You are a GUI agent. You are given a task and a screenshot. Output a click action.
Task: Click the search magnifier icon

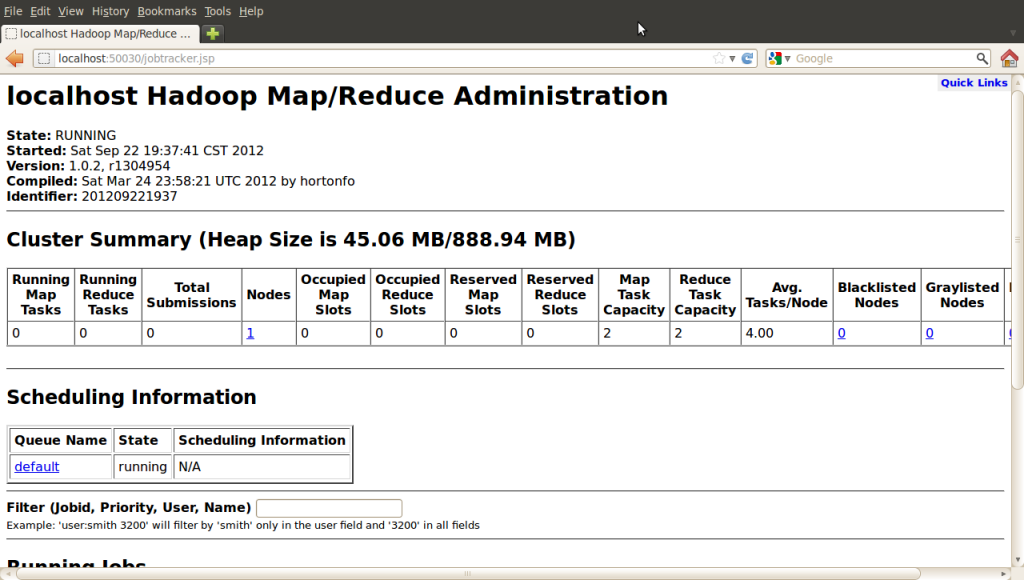[982, 58]
